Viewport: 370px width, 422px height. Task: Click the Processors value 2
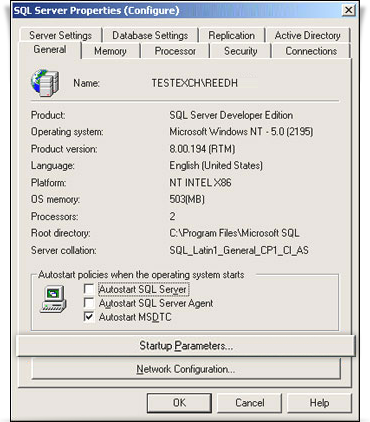(172, 216)
